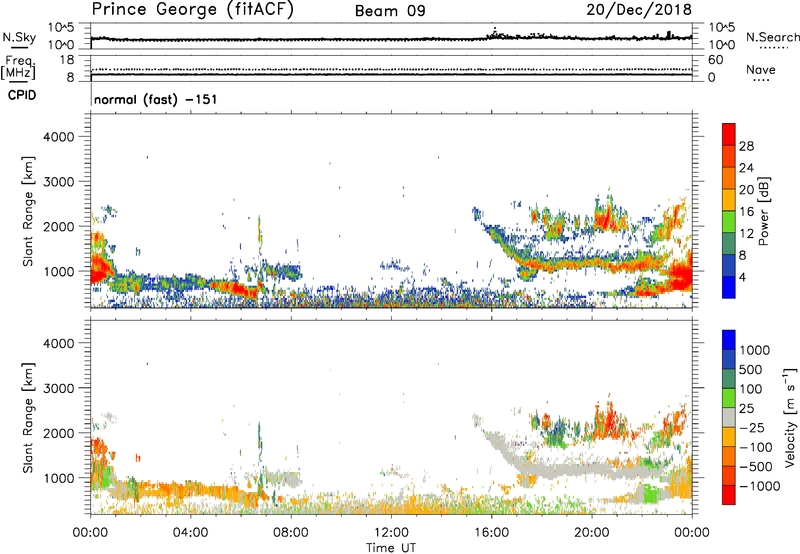Click the 'normal (fast) -151' CPID text
The width and height of the screenshot is (800, 554).
click(156, 99)
